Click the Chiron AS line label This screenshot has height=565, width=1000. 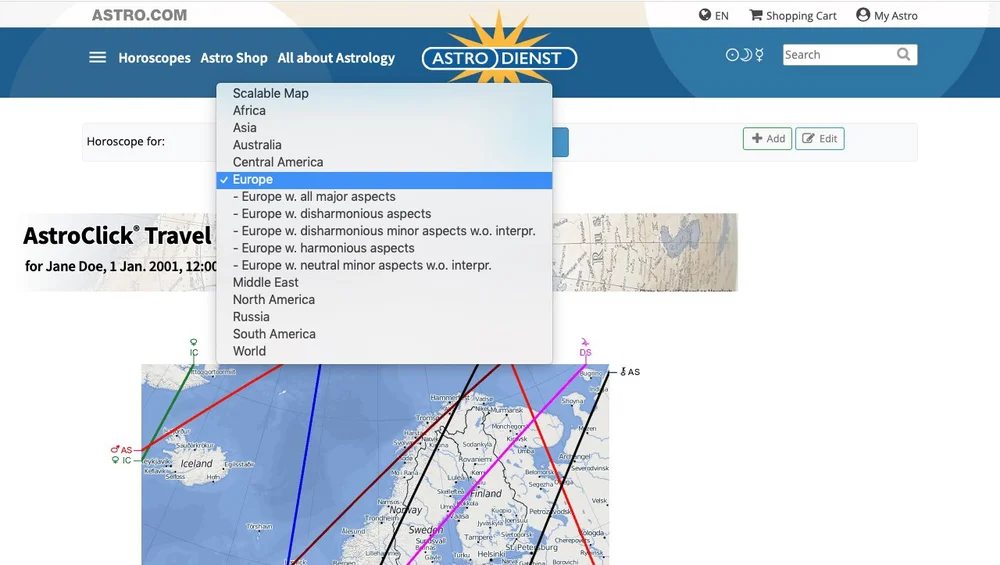pos(630,372)
